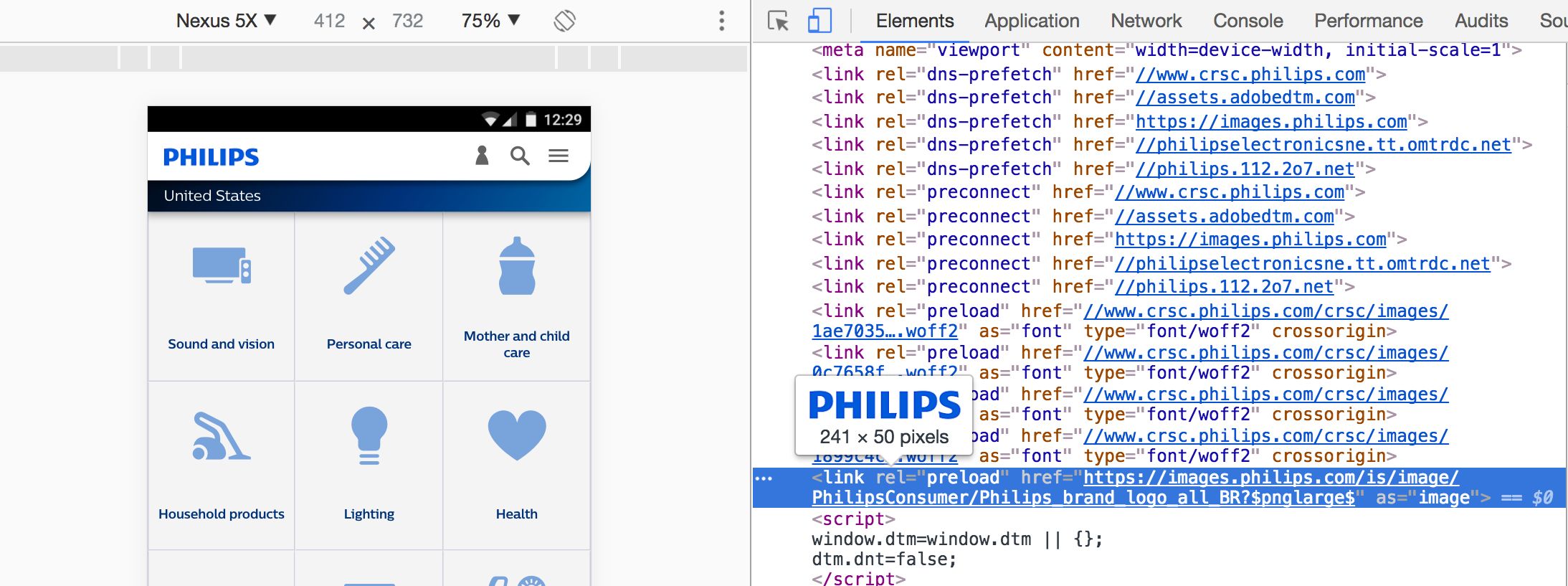The image size is (1568, 586).
Task: Click the United States country label
Action: (212, 196)
